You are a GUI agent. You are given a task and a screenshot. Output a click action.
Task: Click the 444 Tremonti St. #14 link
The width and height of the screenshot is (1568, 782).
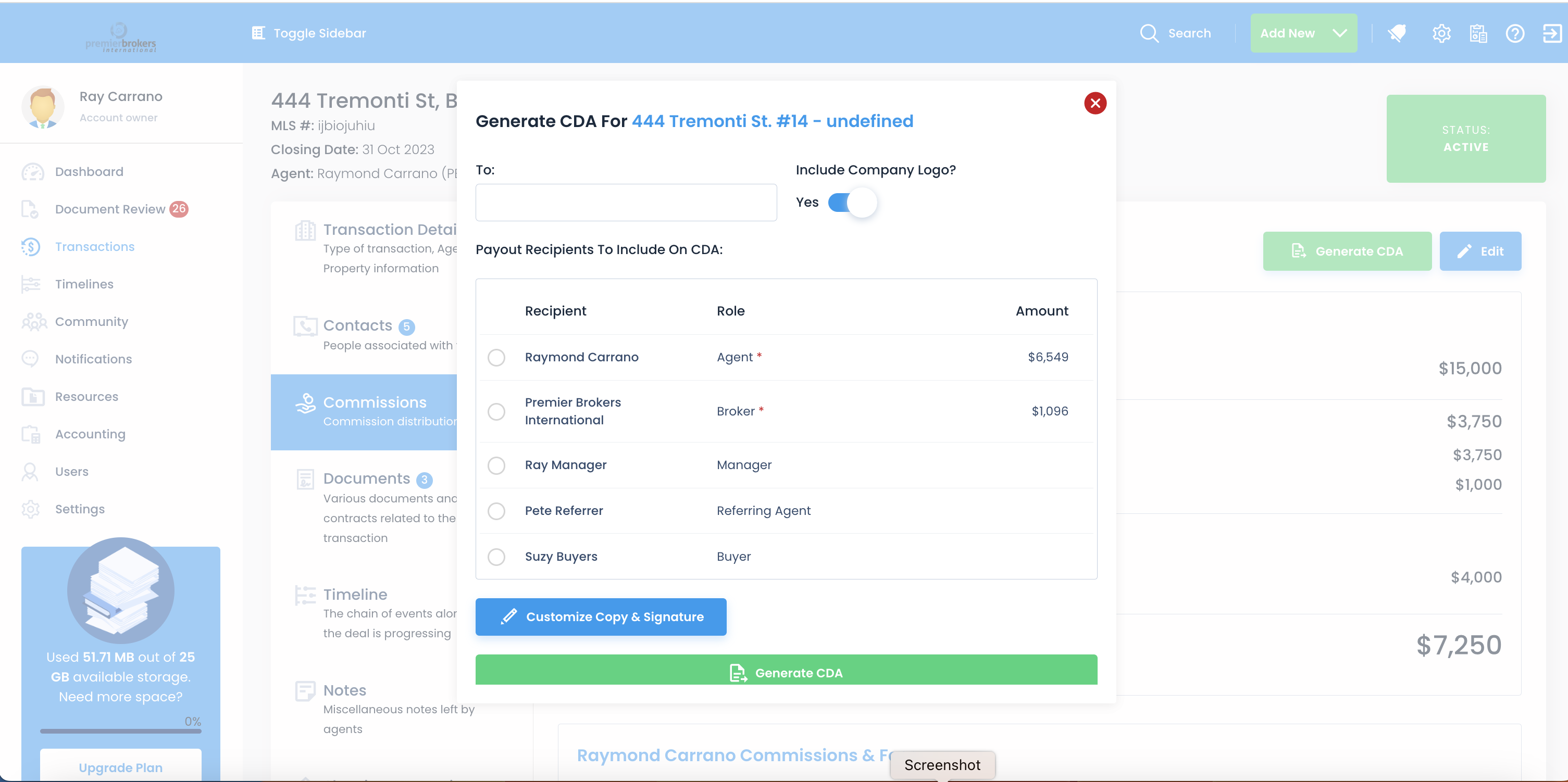pos(773,121)
